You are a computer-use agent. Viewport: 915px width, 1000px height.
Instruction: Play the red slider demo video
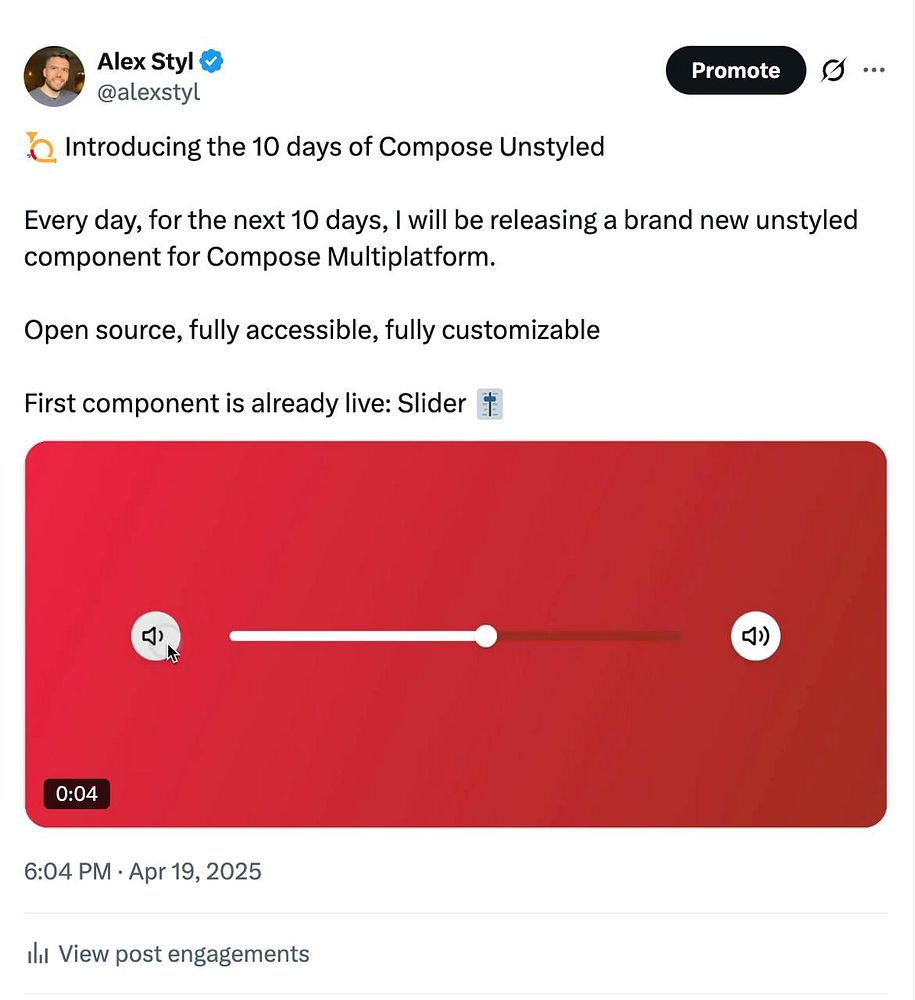455,520
